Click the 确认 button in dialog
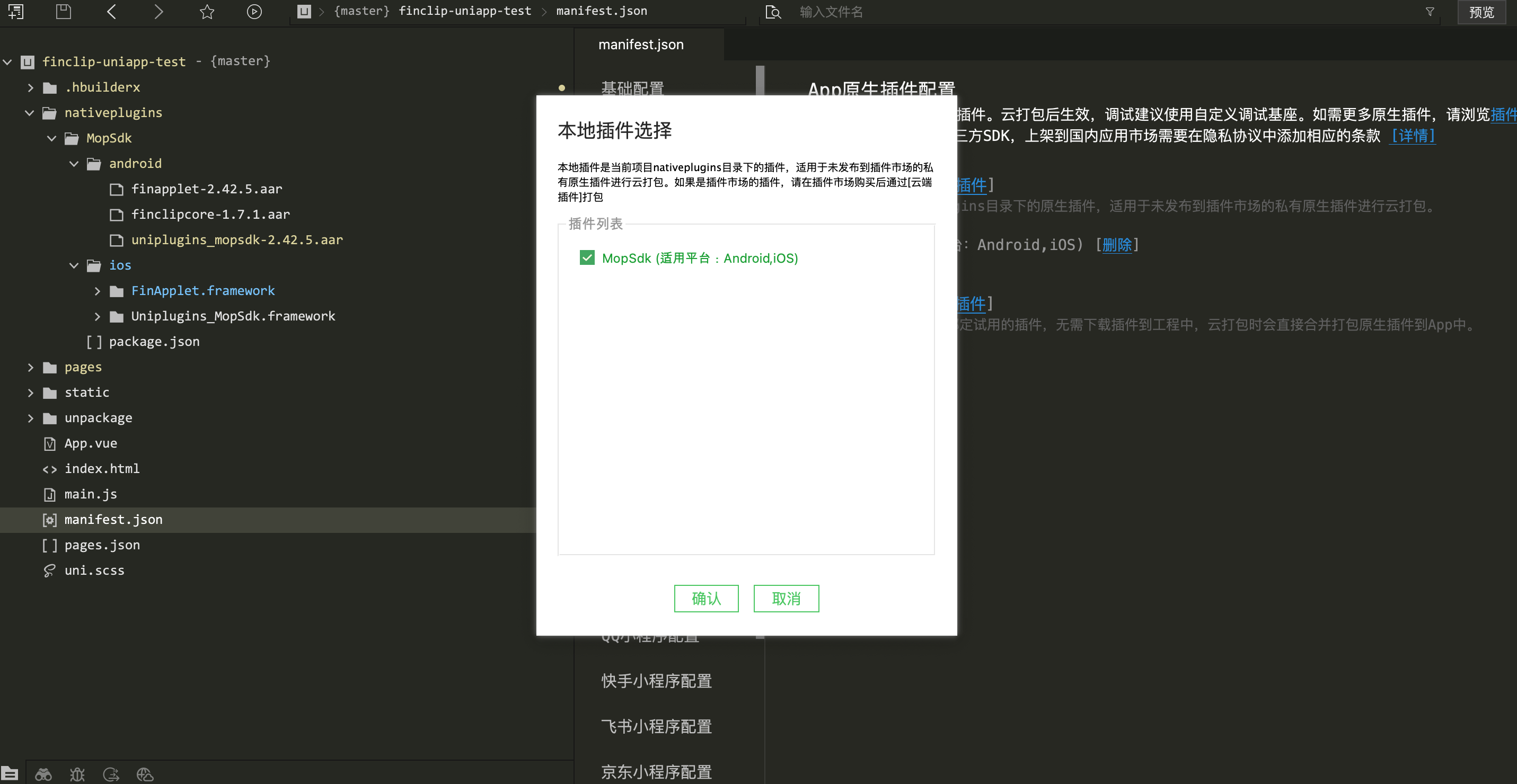Image resolution: width=1517 pixels, height=784 pixels. (705, 599)
